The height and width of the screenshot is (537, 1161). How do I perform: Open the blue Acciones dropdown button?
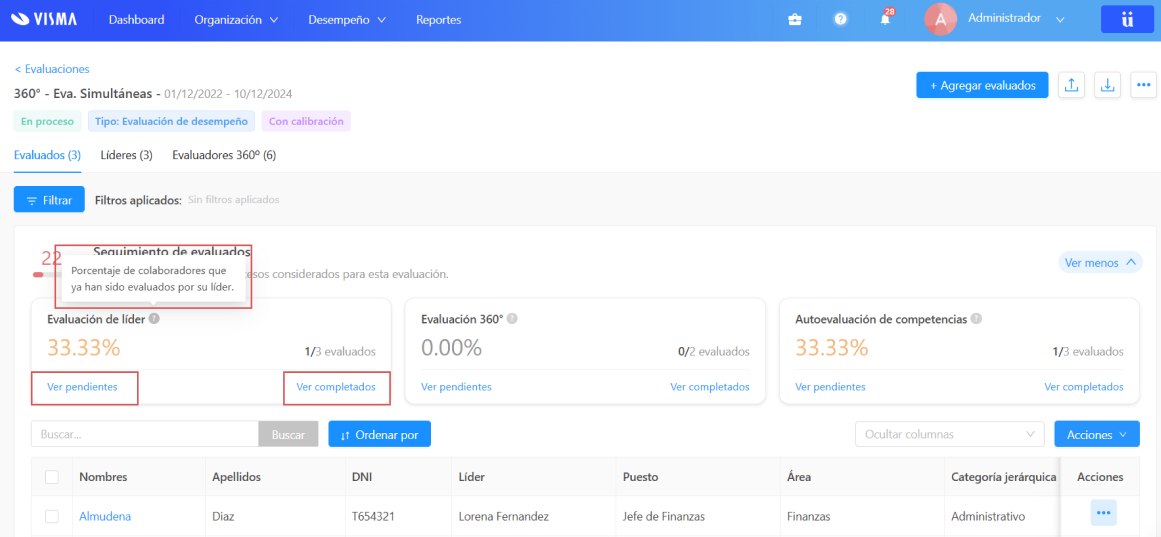tap(1097, 434)
